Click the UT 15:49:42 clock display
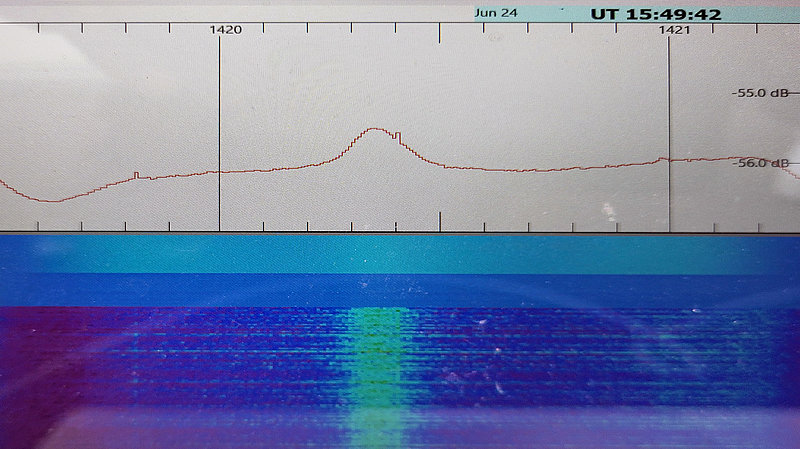Image resolution: width=800 pixels, height=449 pixels. pyautogui.click(x=656, y=14)
